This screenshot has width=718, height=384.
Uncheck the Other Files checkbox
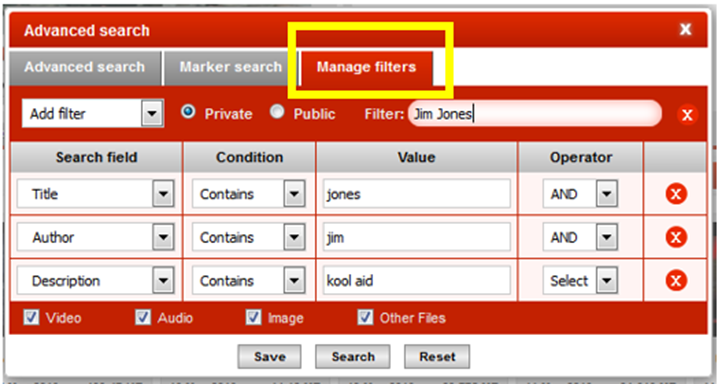click(365, 317)
